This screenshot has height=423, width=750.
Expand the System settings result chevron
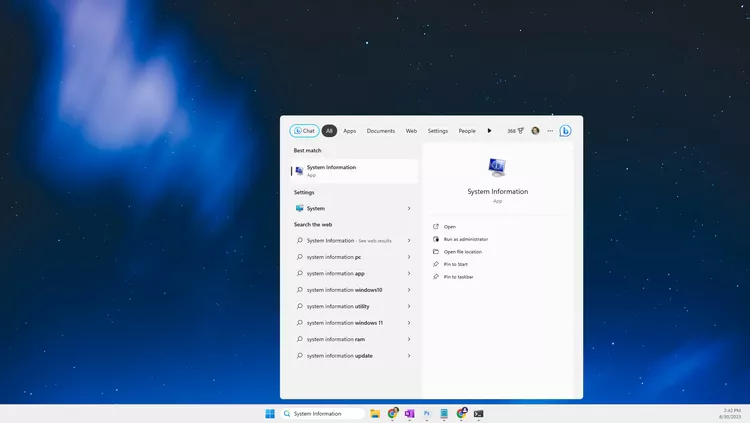(x=409, y=208)
